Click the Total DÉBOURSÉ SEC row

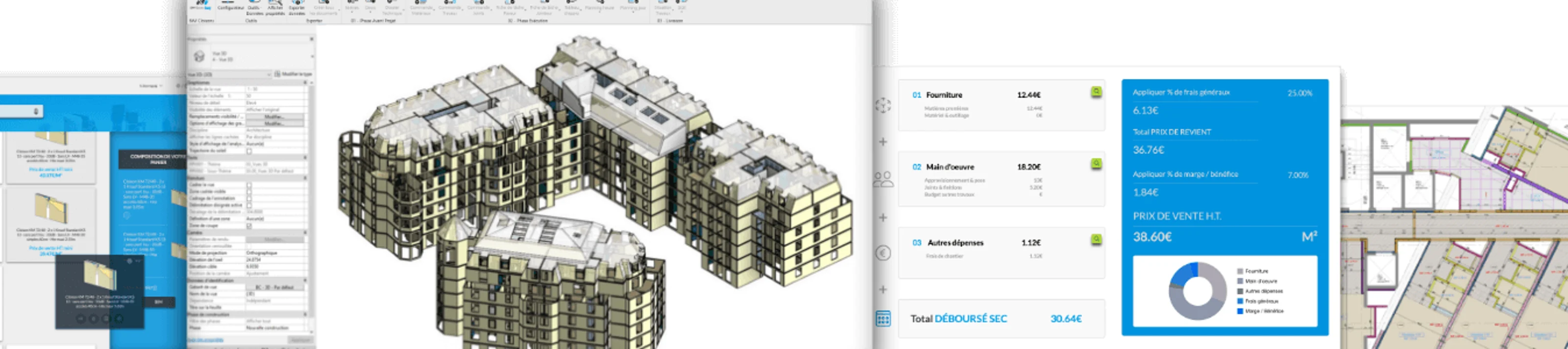click(x=1002, y=319)
